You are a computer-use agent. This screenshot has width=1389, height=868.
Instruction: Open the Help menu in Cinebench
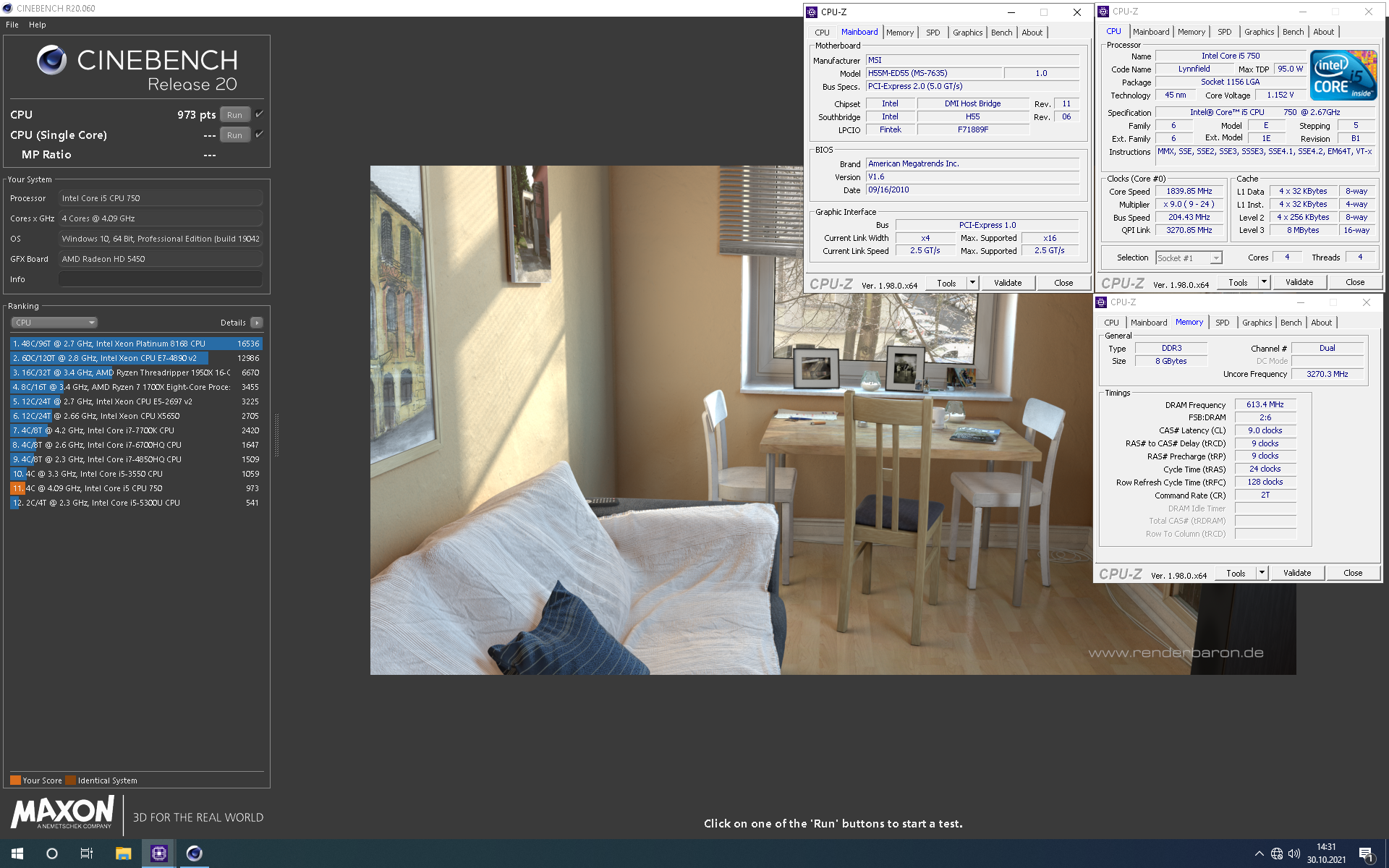click(x=38, y=25)
